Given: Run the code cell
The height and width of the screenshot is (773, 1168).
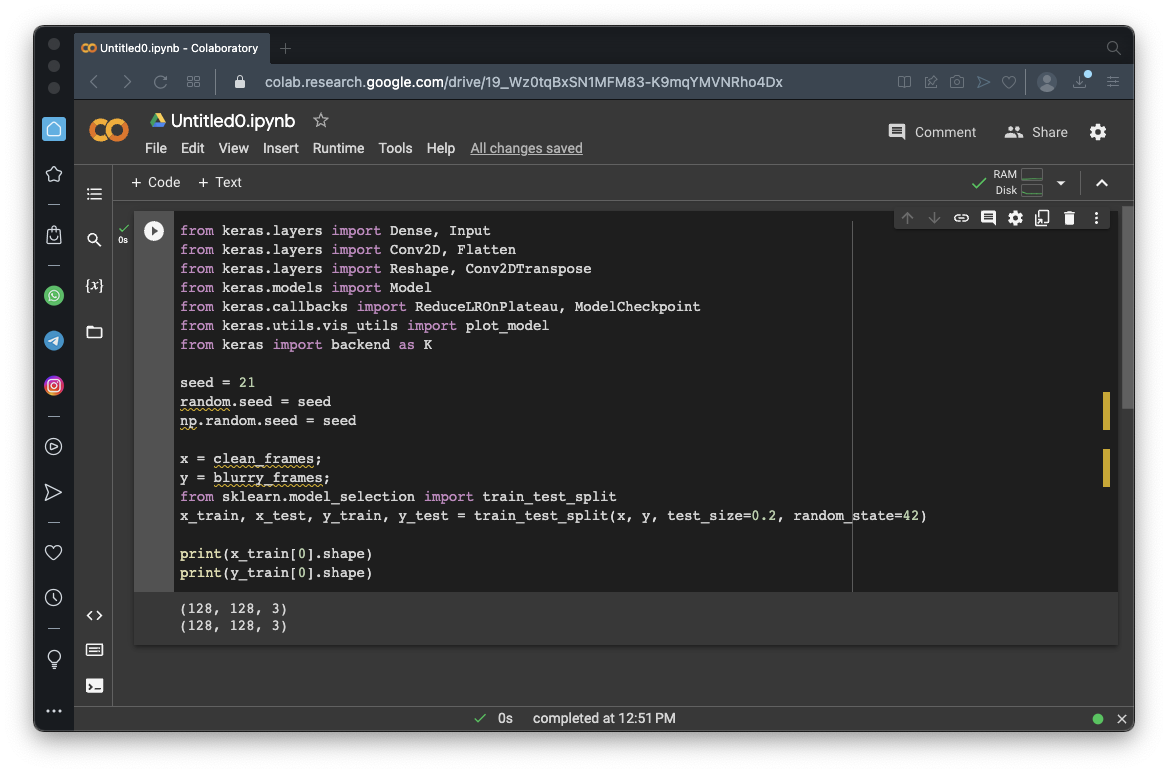Looking at the screenshot, I should pos(153,231).
